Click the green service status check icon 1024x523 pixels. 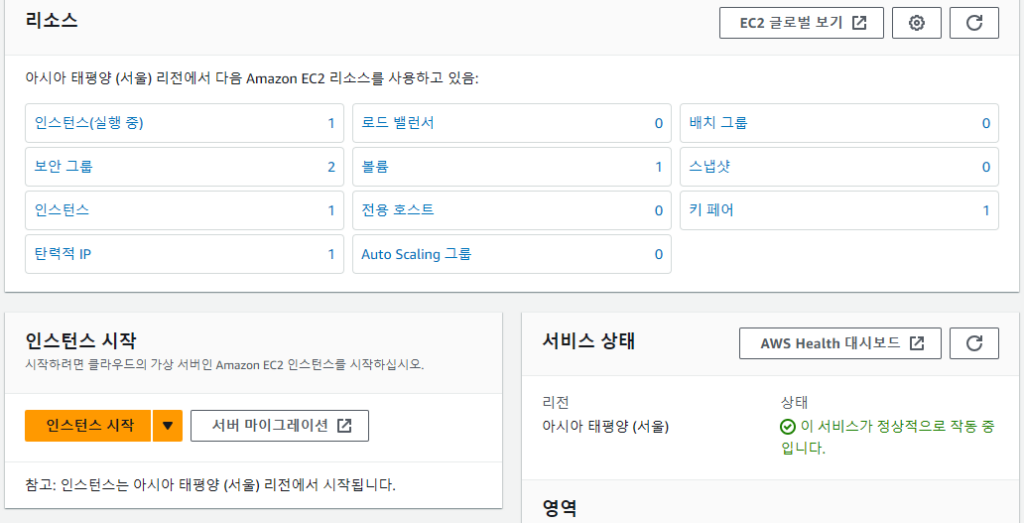click(x=788, y=427)
